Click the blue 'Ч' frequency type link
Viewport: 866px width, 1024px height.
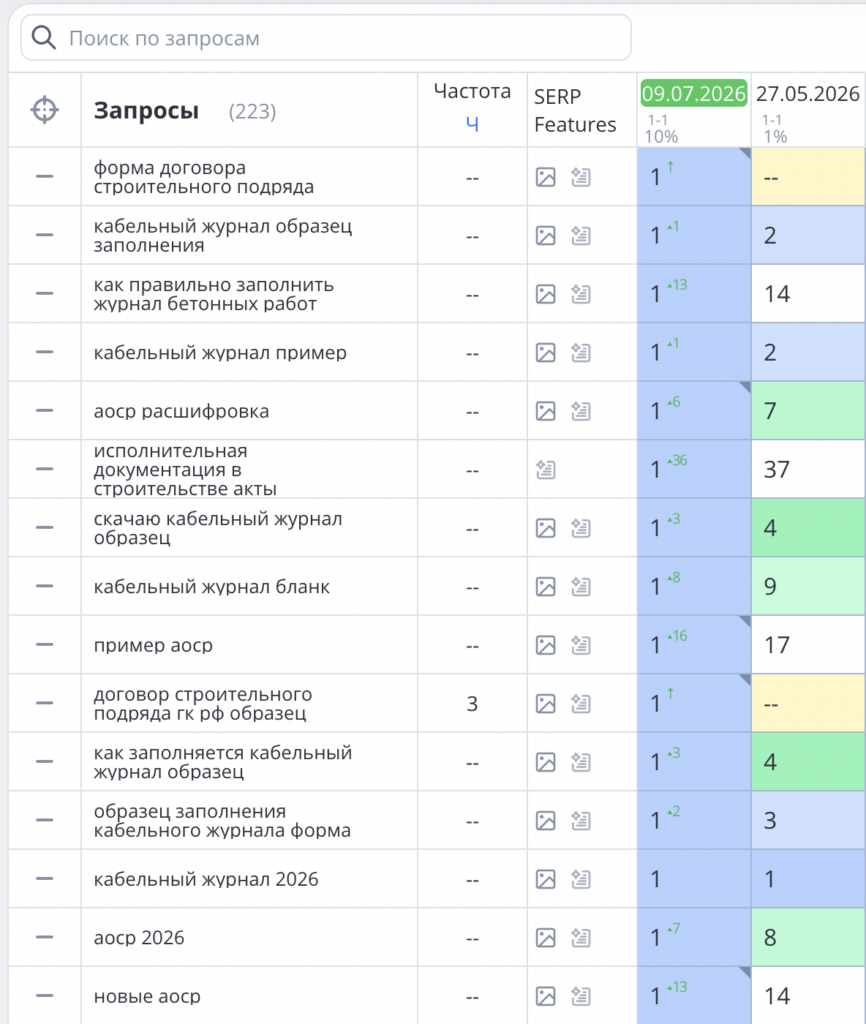(472, 123)
